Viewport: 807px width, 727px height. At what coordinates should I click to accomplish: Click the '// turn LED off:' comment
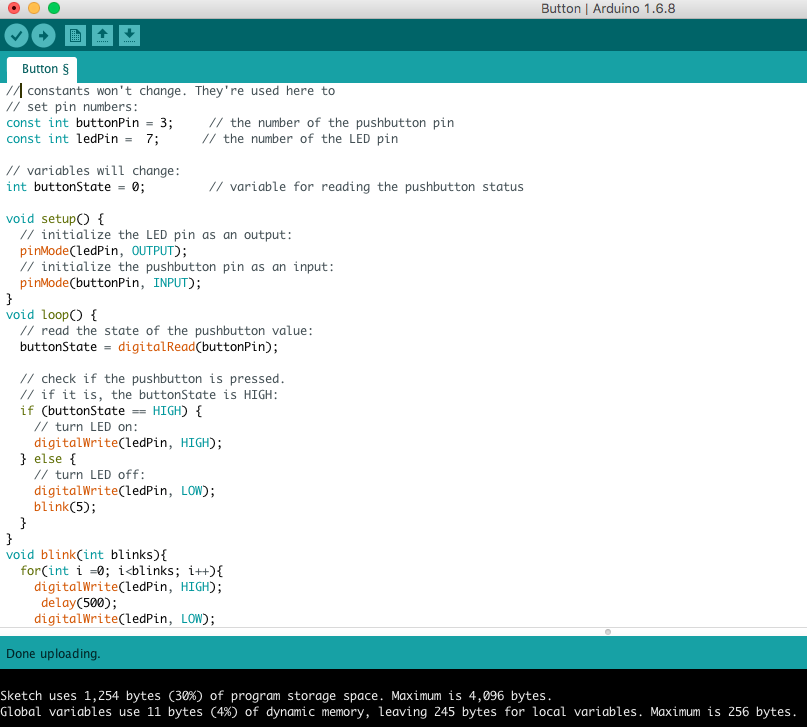[x=90, y=475]
